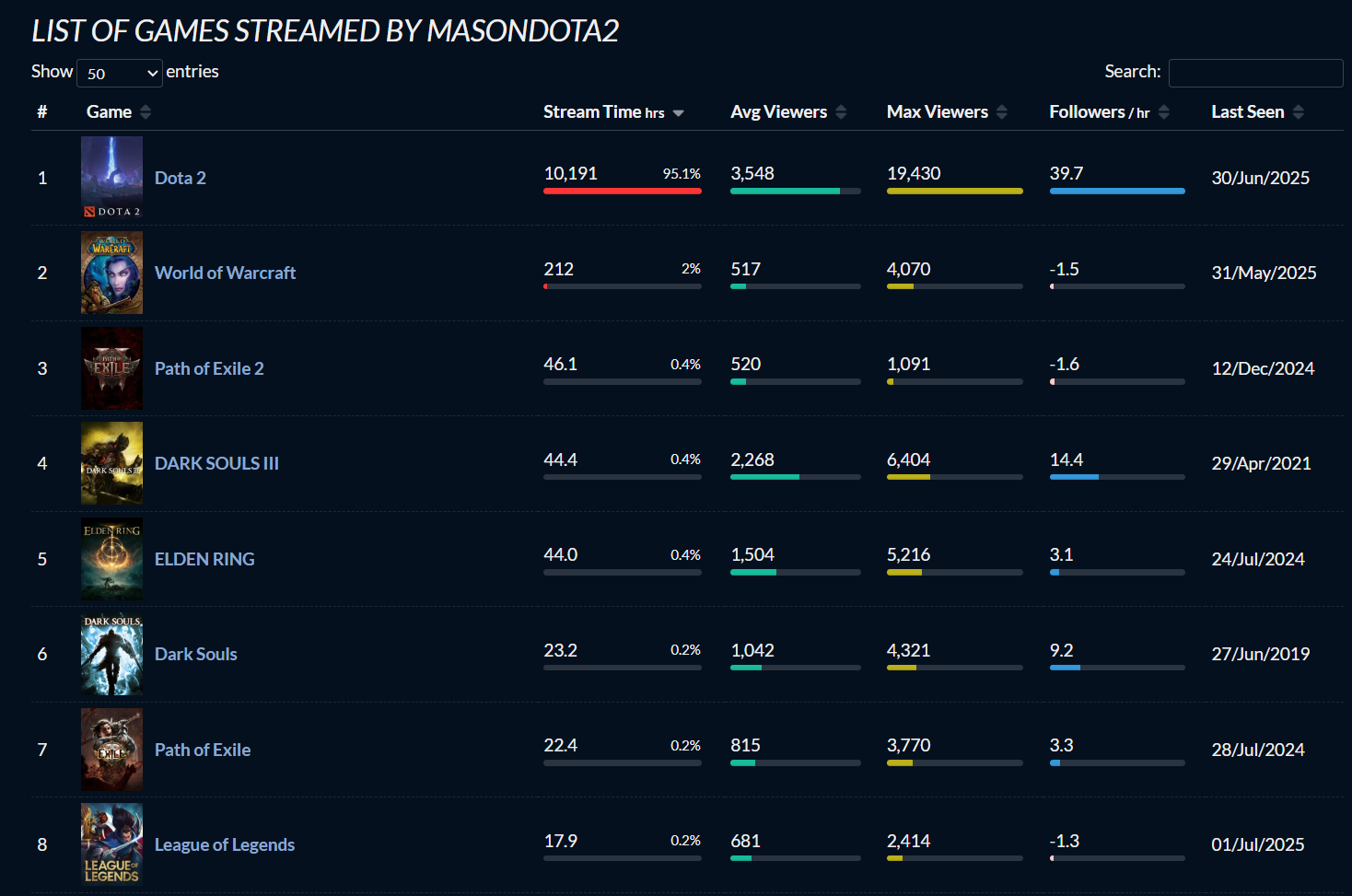Screen dimensions: 1352x896
Task: Select the followers per hour value -1.6
Action: (1064, 364)
